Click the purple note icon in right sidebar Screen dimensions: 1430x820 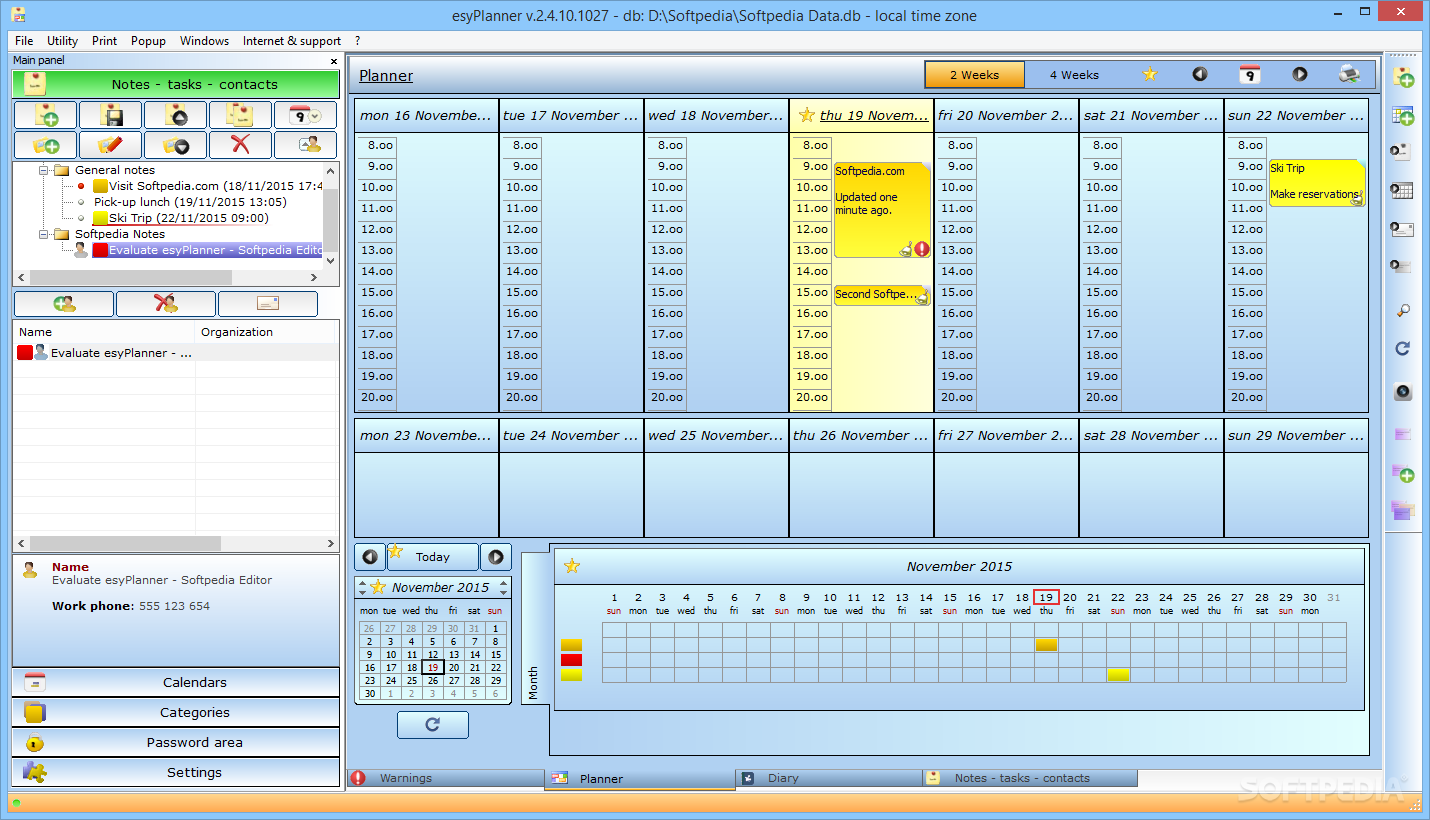(1402, 435)
